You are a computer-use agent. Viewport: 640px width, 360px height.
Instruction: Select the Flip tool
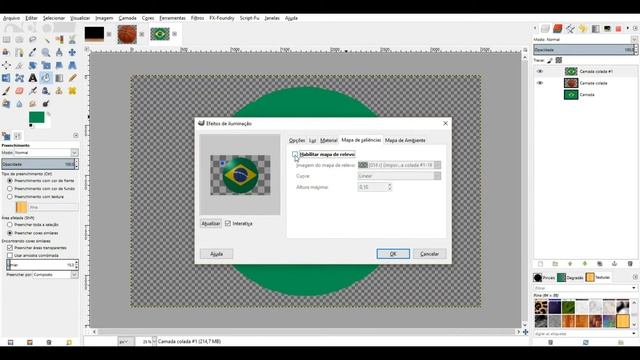7,78
